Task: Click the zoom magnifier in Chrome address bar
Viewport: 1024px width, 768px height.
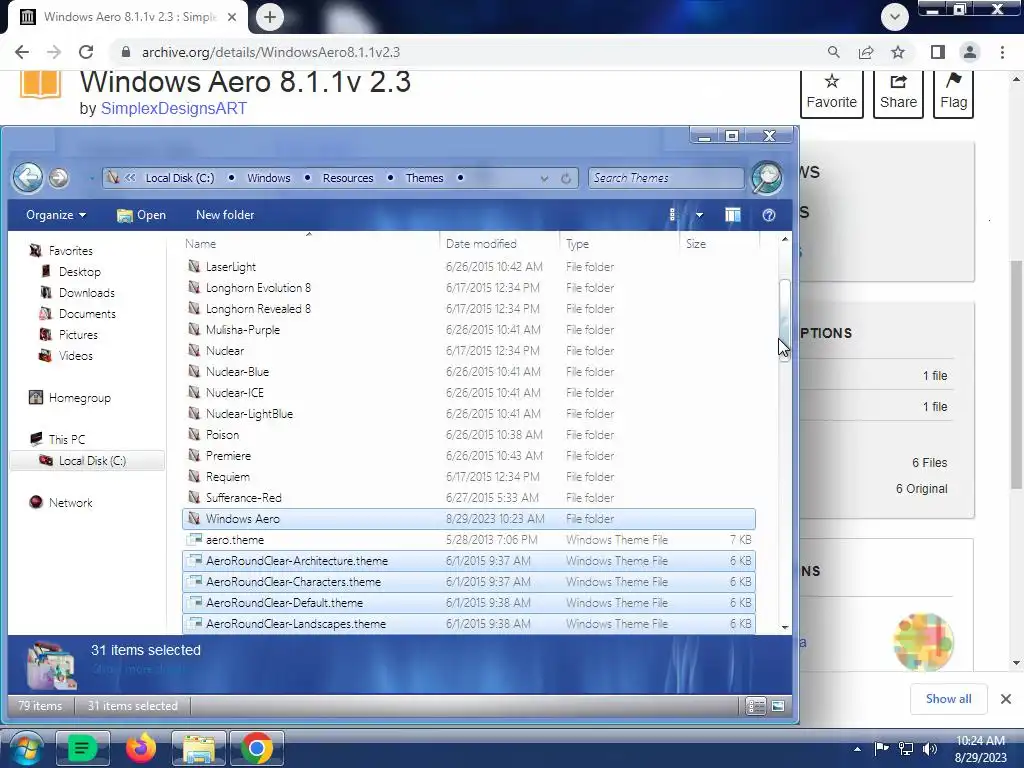Action: point(833,52)
